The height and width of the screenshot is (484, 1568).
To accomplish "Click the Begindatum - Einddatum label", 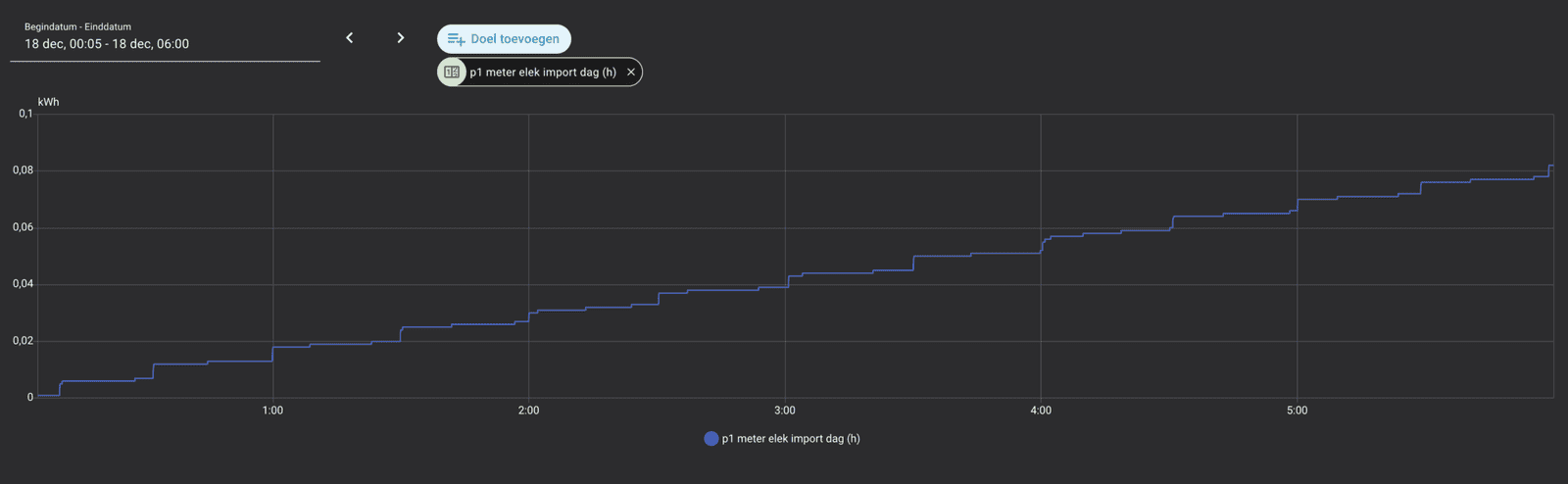I will point(77,26).
